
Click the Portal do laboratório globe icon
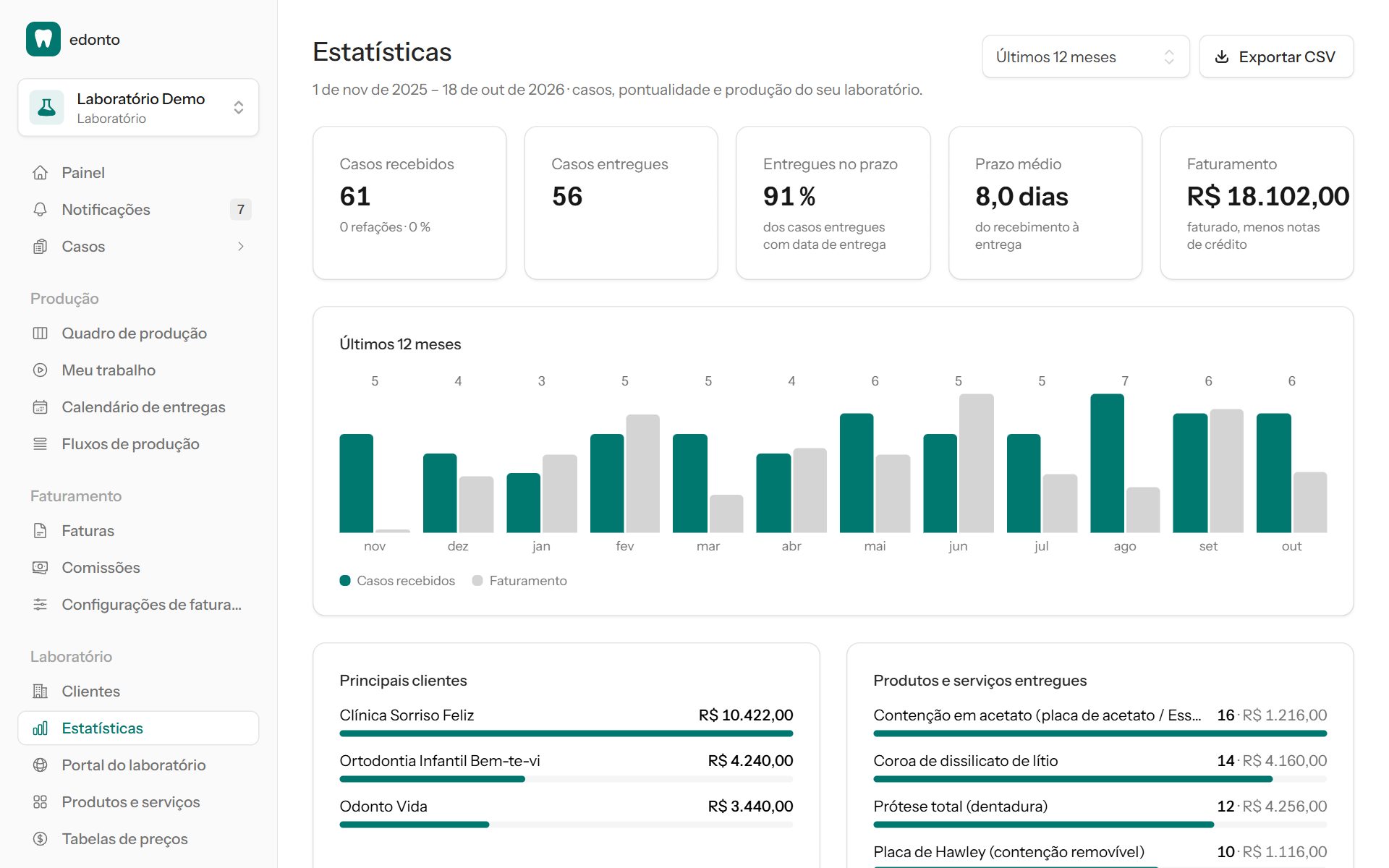pyautogui.click(x=41, y=765)
